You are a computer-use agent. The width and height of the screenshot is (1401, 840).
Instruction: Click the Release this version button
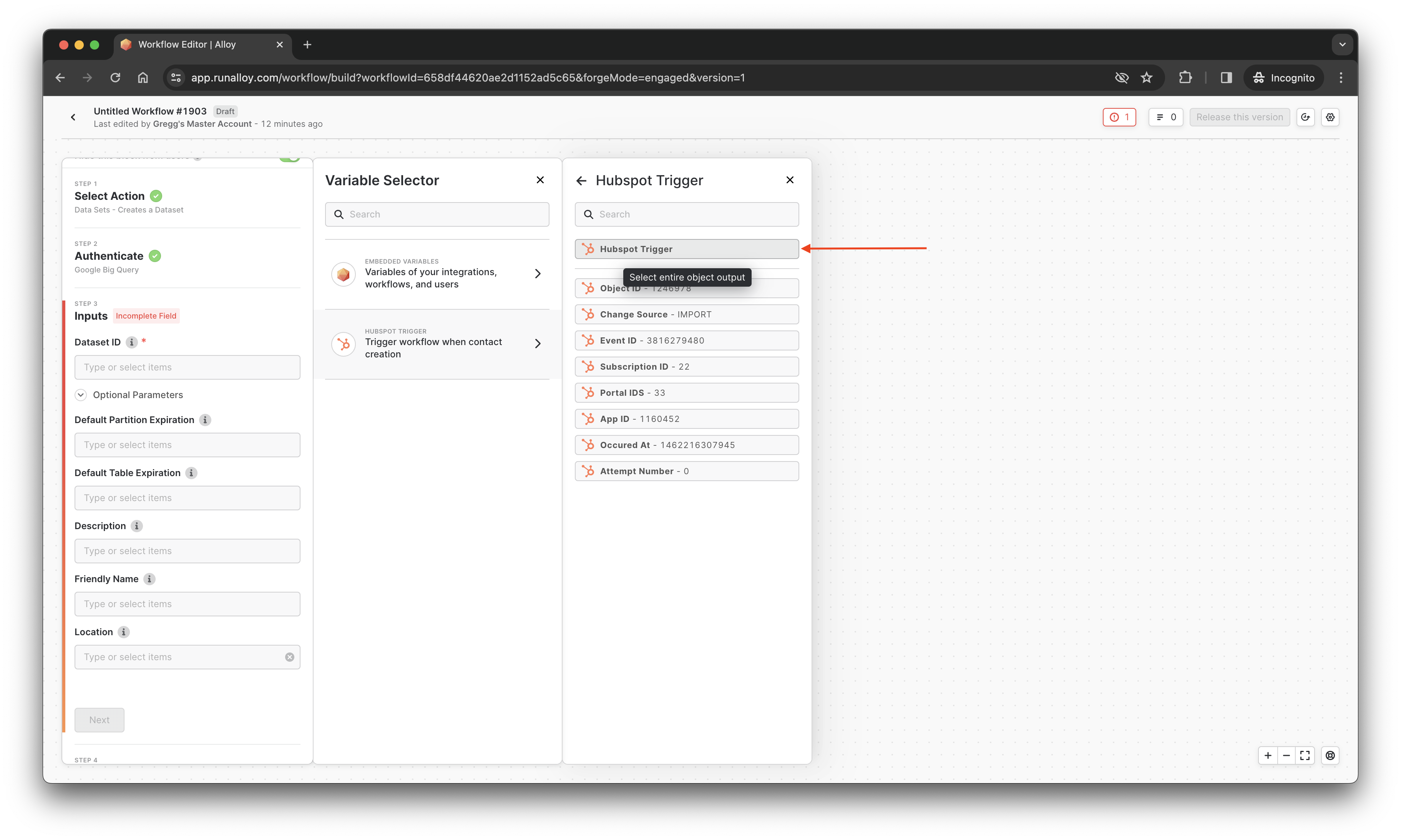(1239, 117)
